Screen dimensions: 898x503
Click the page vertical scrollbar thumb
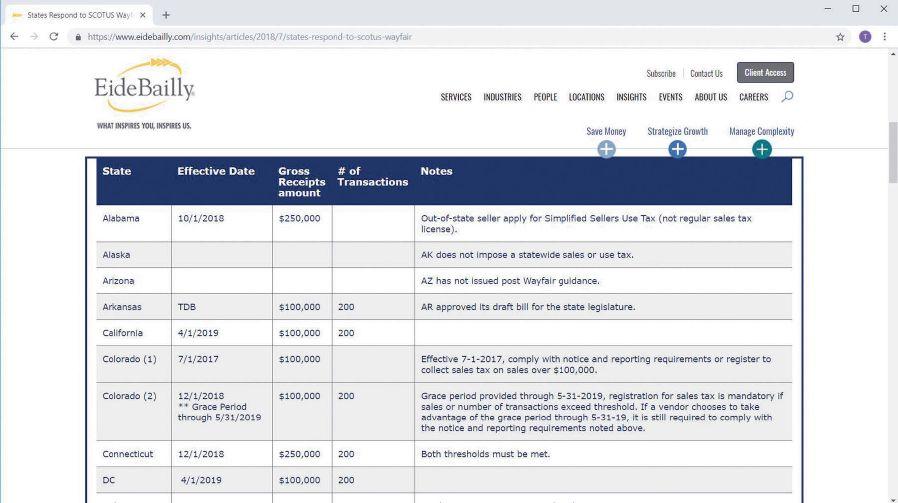pyautogui.click(x=893, y=152)
